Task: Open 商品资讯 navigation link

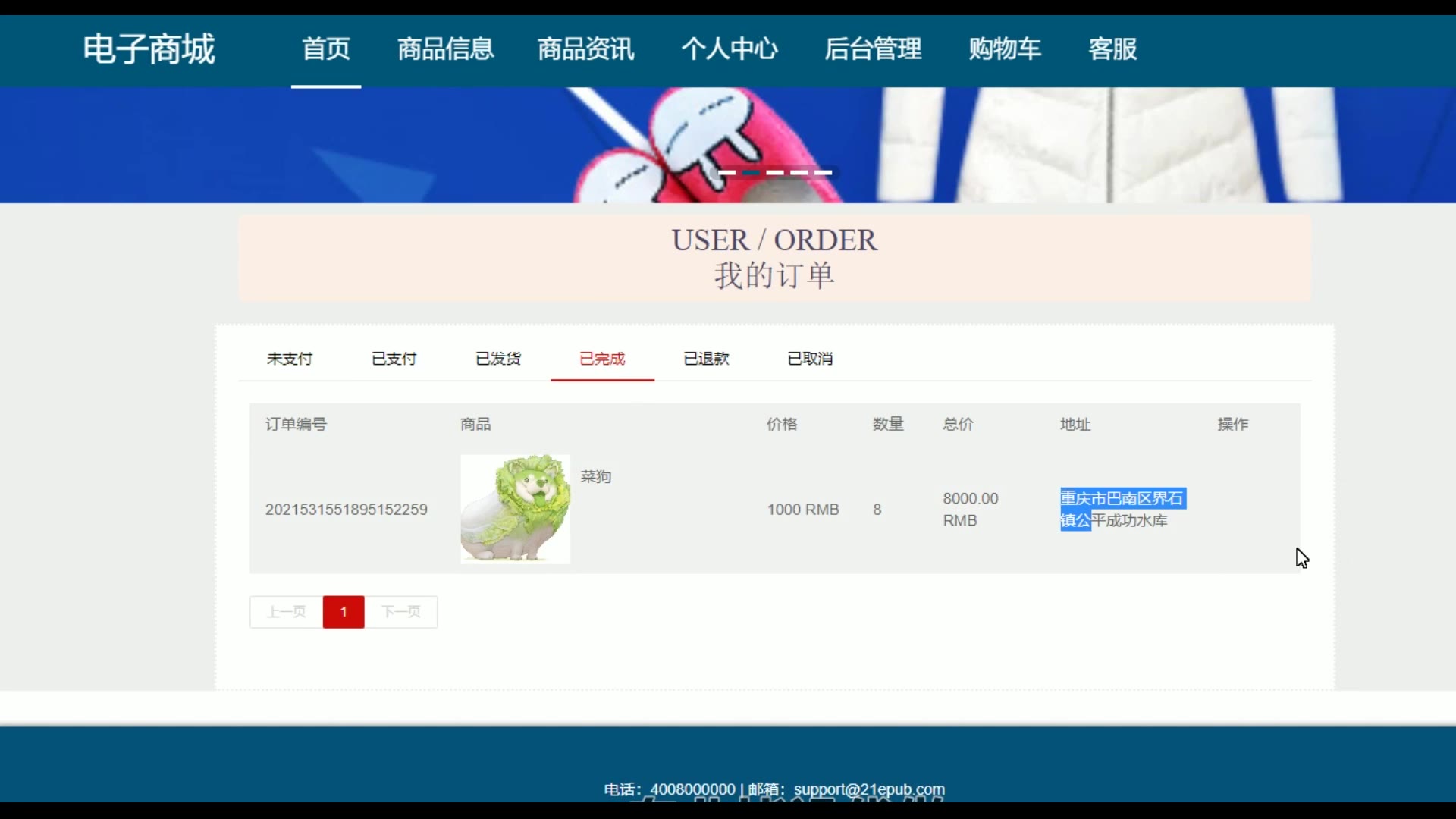Action: point(585,49)
